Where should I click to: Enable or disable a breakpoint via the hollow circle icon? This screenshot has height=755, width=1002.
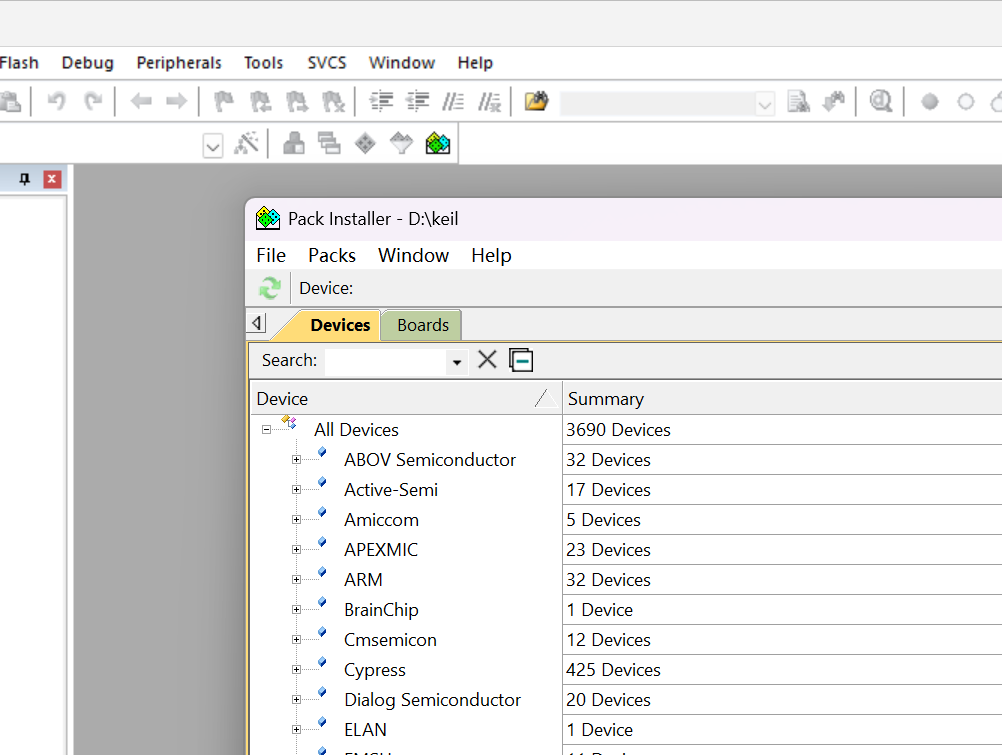[966, 102]
